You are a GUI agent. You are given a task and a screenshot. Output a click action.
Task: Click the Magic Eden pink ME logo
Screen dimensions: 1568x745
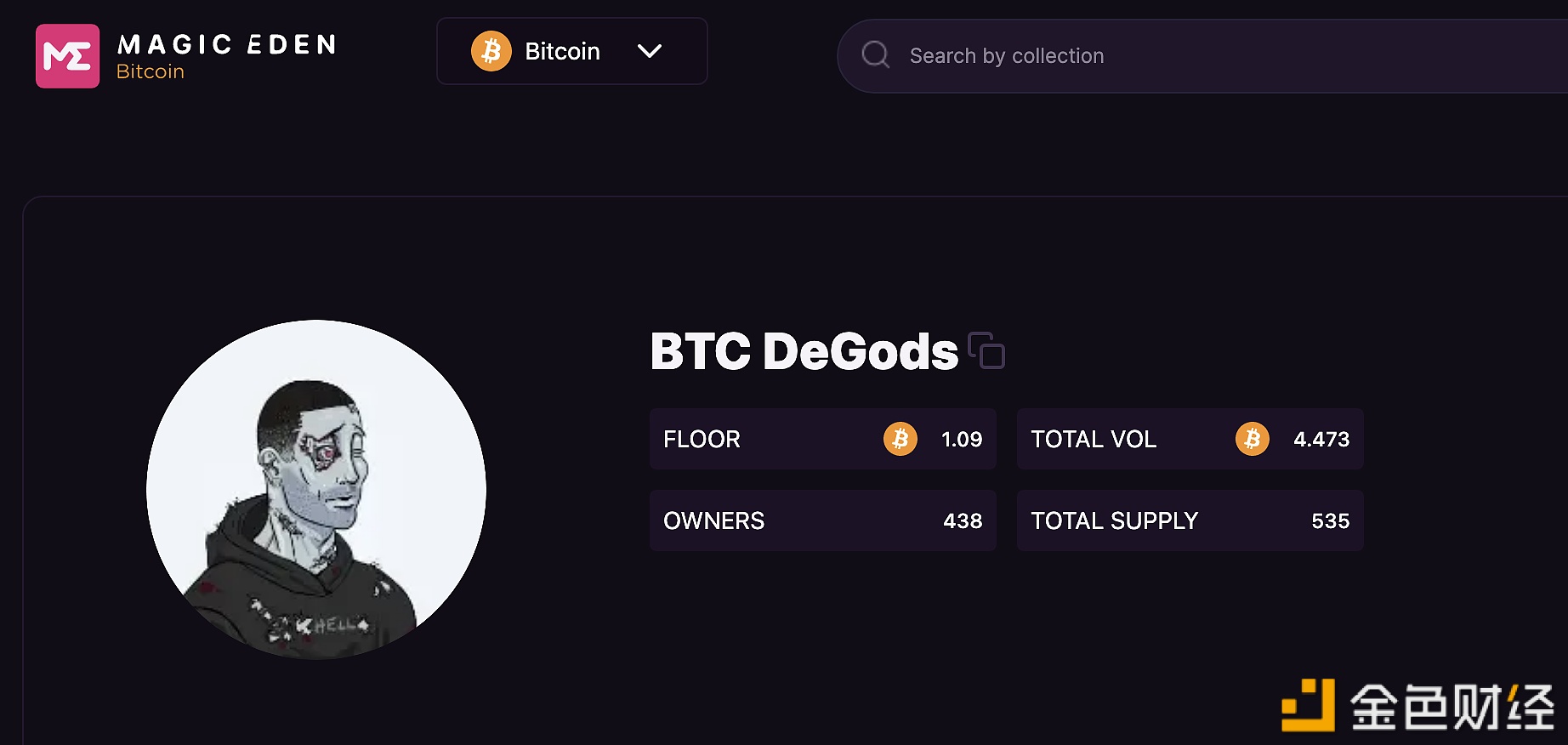click(x=68, y=56)
